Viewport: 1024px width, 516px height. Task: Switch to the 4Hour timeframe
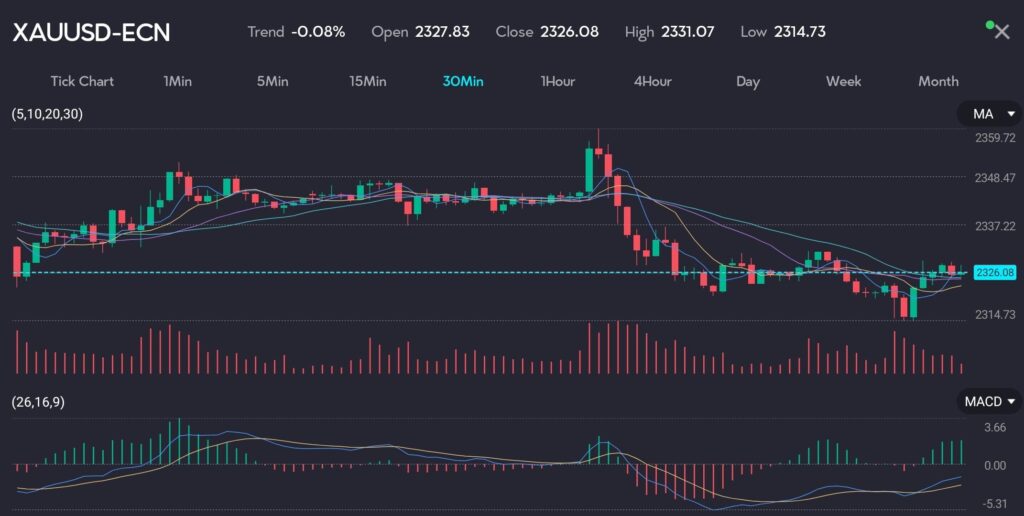coord(652,81)
